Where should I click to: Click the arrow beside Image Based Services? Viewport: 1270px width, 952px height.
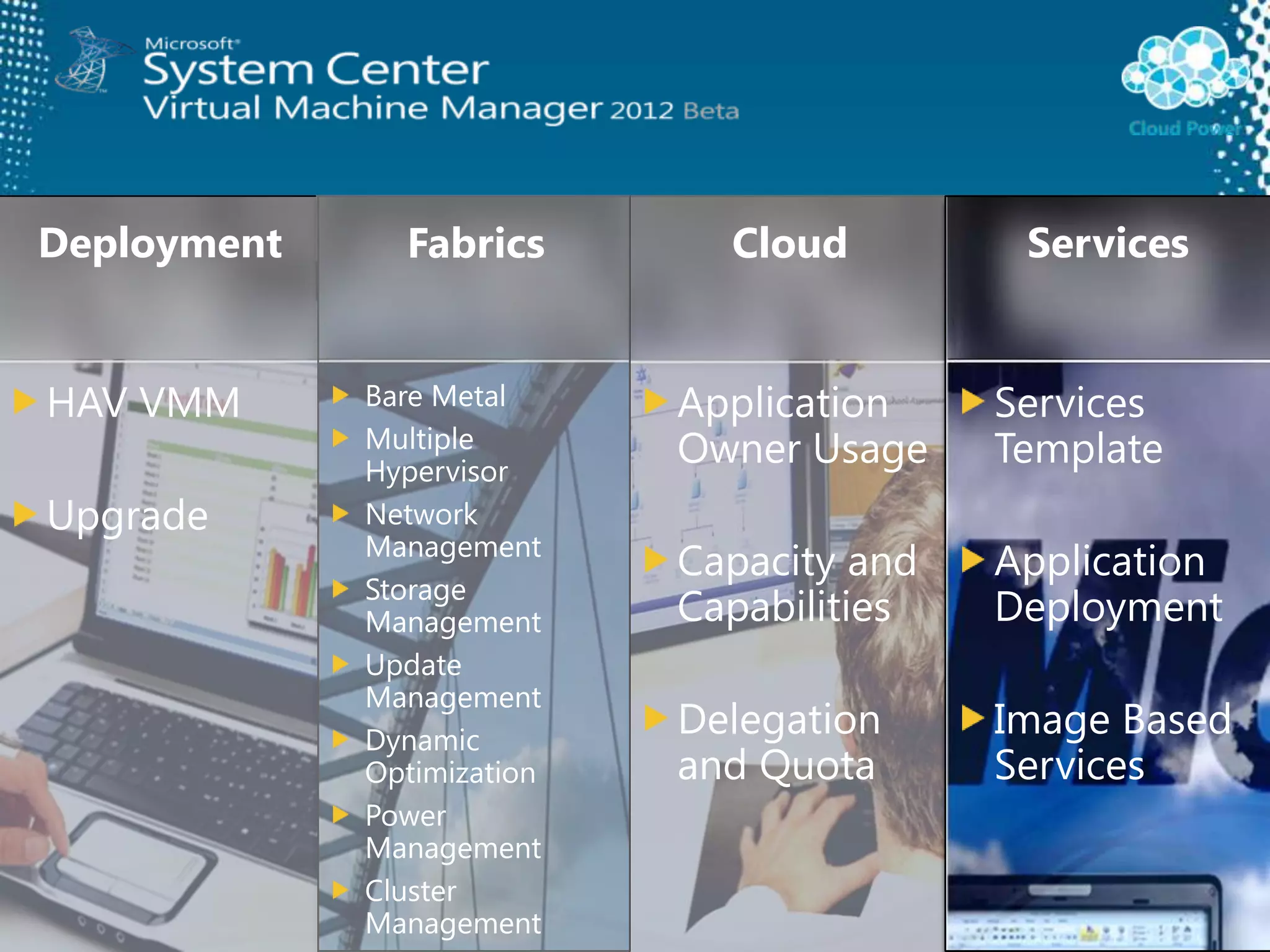pyautogui.click(x=973, y=718)
